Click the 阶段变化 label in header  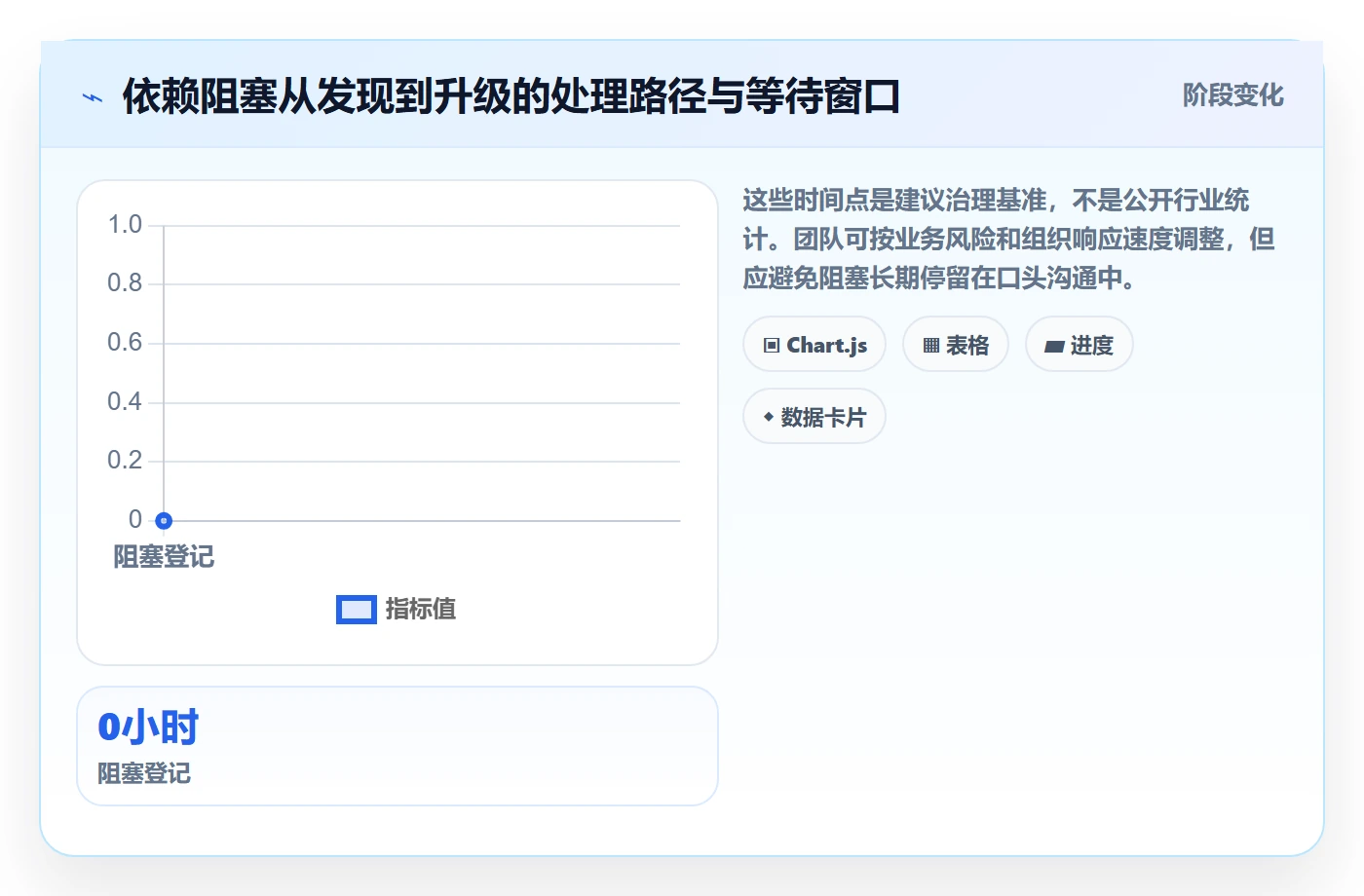click(x=1233, y=95)
